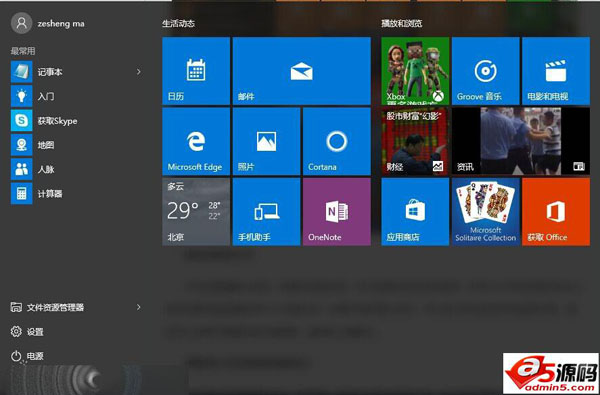
Task: Open the Cortana tile
Action: point(337,141)
